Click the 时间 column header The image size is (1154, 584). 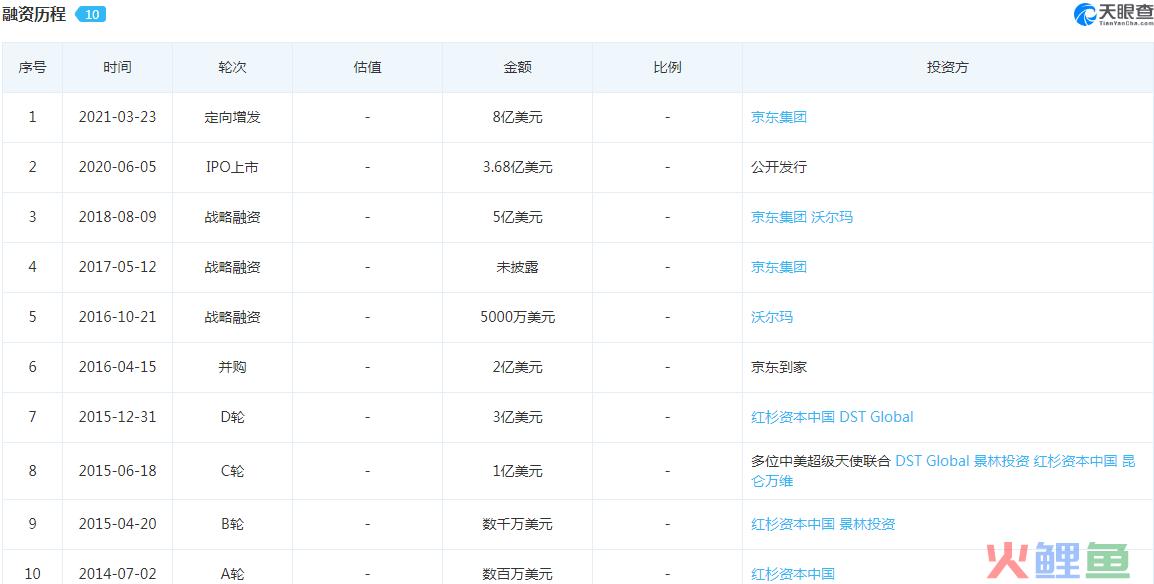(x=118, y=67)
